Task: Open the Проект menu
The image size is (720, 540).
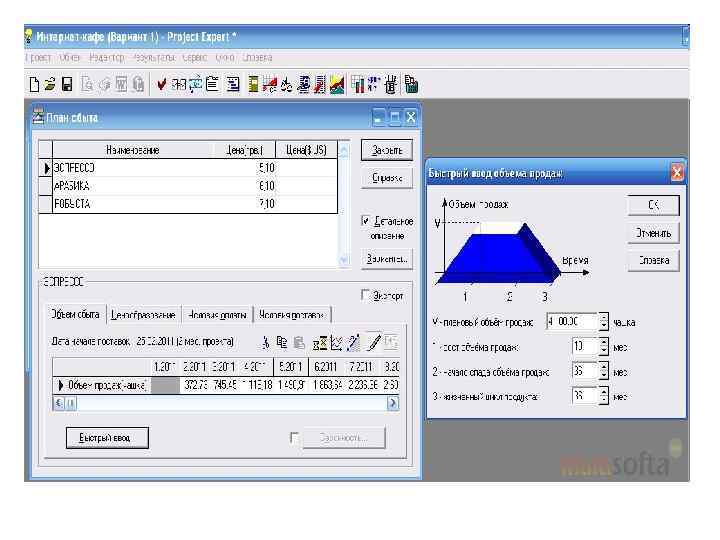Action: (x=39, y=58)
